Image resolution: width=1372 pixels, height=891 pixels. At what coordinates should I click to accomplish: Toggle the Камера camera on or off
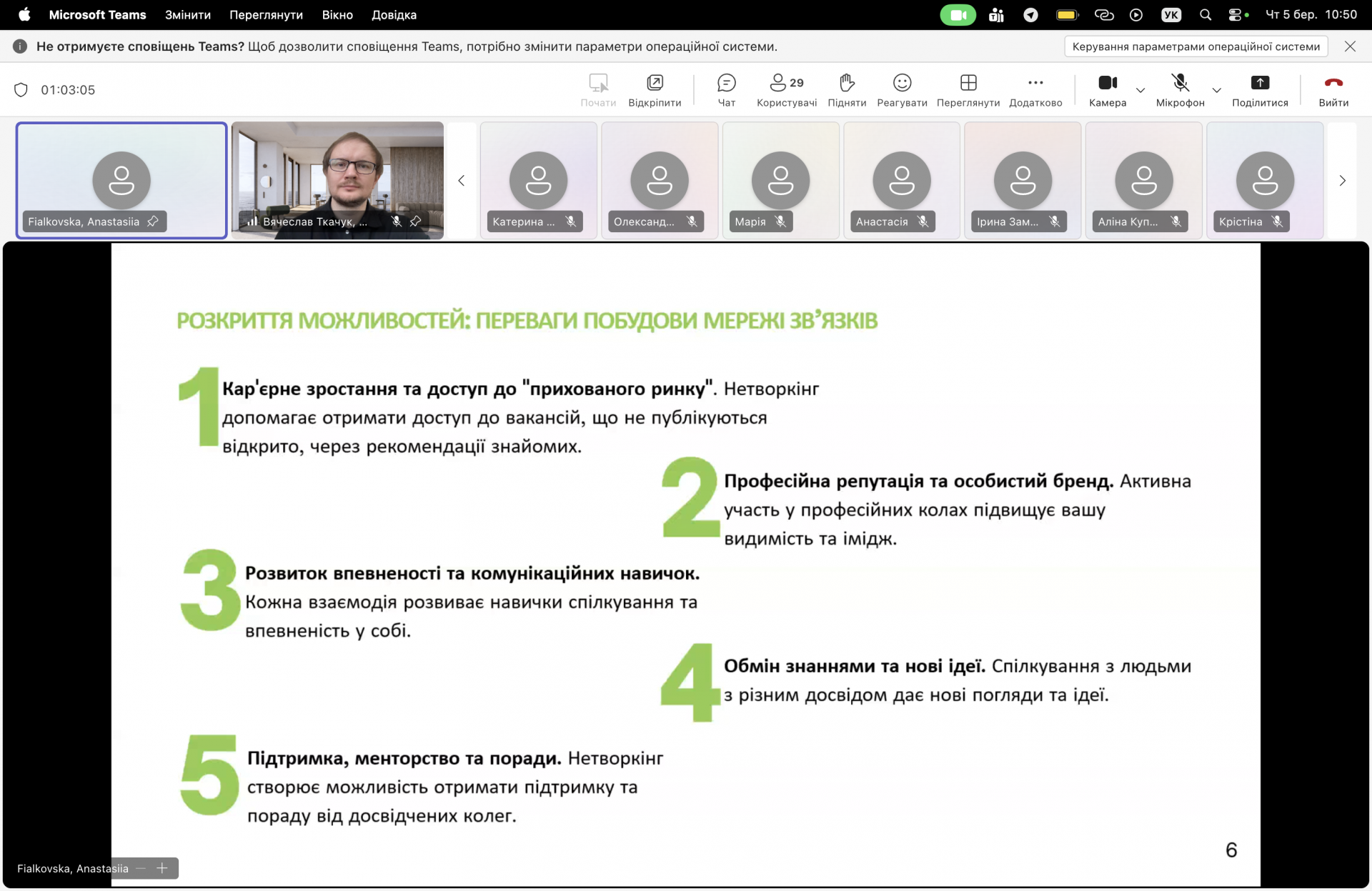click(x=1108, y=90)
